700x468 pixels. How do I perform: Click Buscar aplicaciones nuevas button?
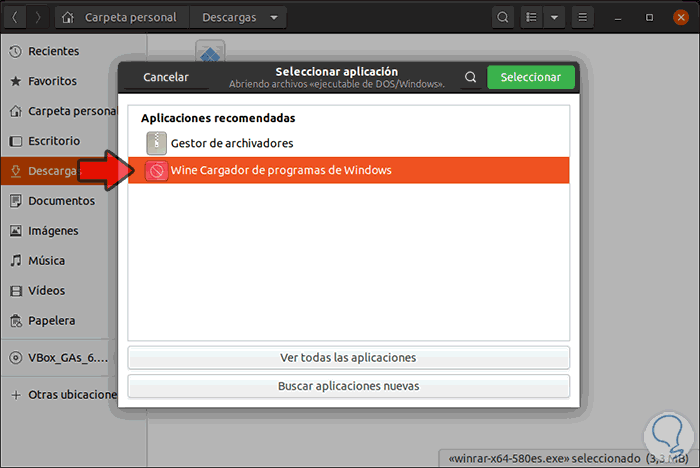click(348, 386)
